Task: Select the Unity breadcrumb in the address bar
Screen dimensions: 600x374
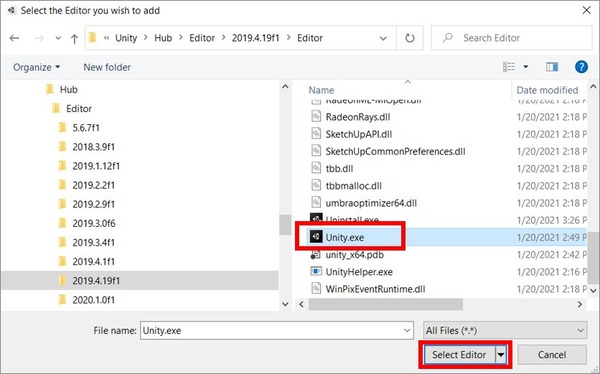Action: [x=126, y=38]
